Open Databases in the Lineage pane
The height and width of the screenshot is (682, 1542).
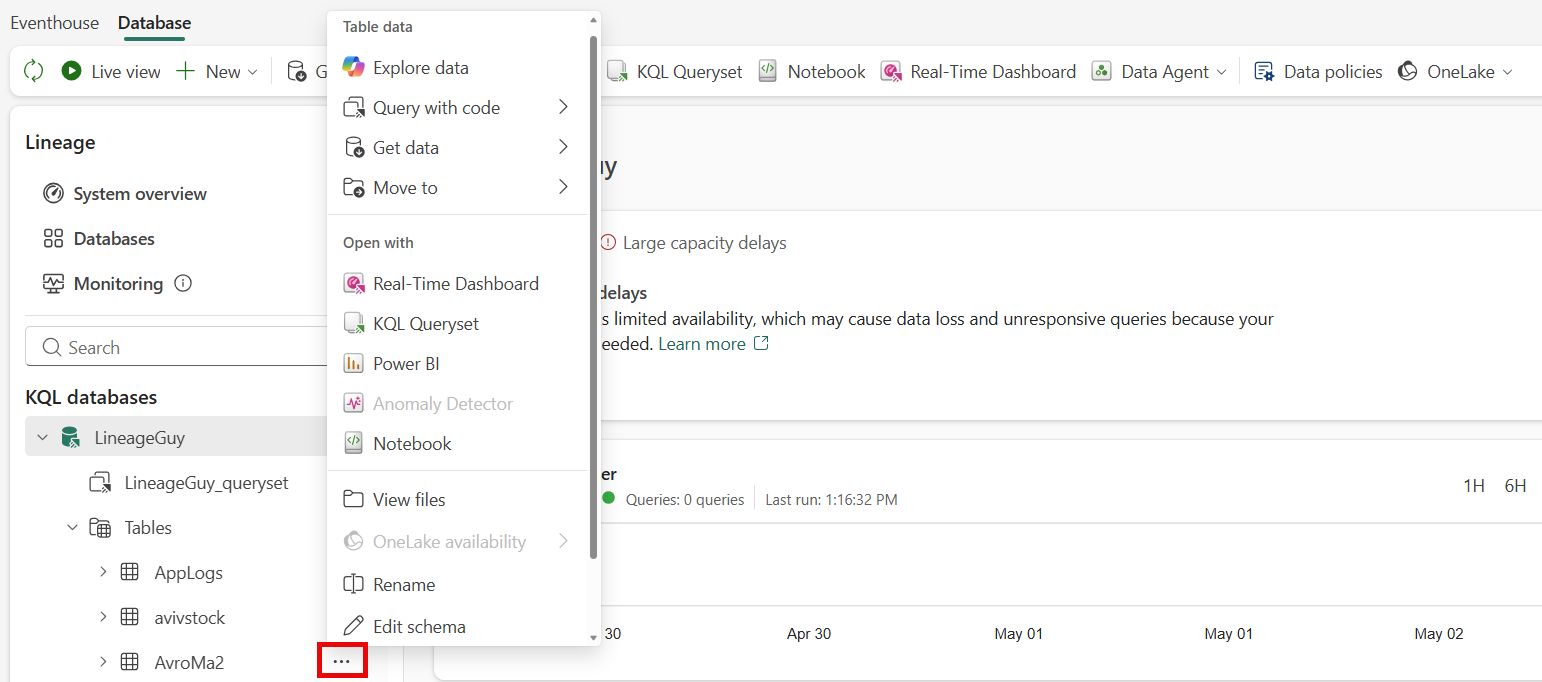pos(99,239)
